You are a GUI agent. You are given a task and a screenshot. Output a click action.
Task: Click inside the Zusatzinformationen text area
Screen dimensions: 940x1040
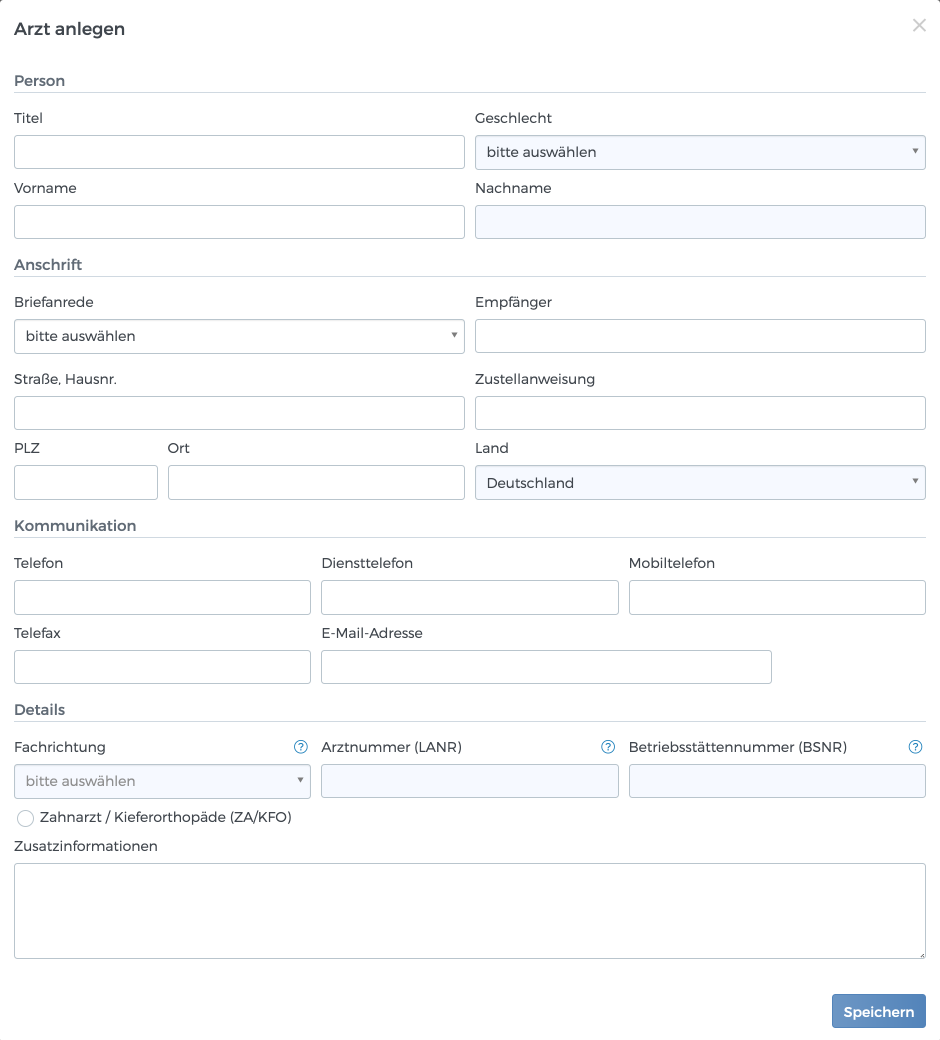[x=470, y=911]
